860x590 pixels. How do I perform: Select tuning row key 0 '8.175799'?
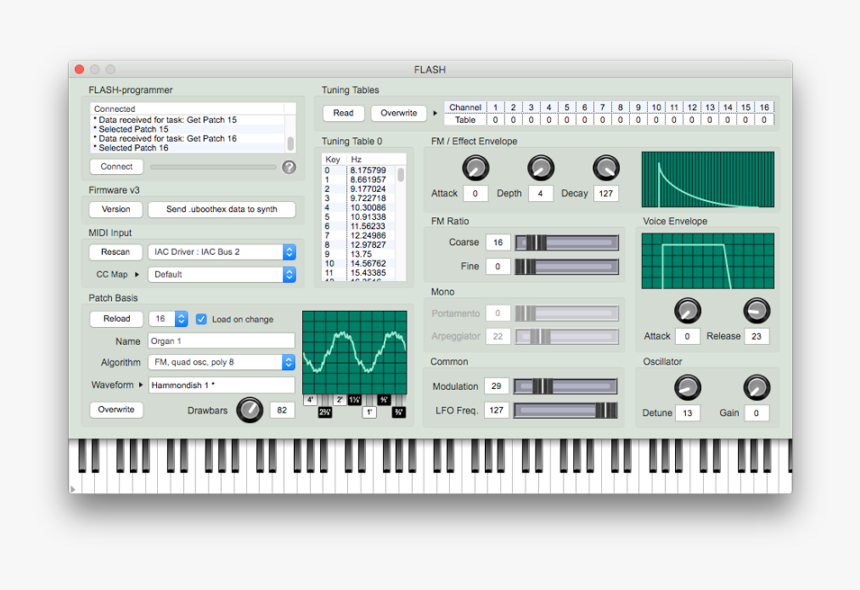(359, 171)
